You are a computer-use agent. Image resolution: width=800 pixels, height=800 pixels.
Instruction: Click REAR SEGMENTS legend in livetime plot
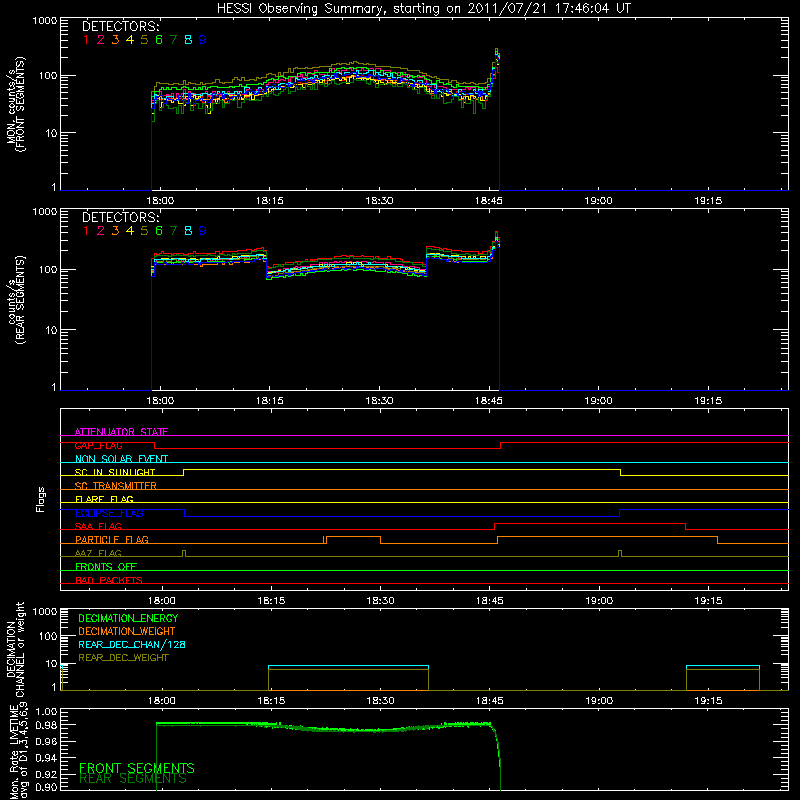coord(133,779)
